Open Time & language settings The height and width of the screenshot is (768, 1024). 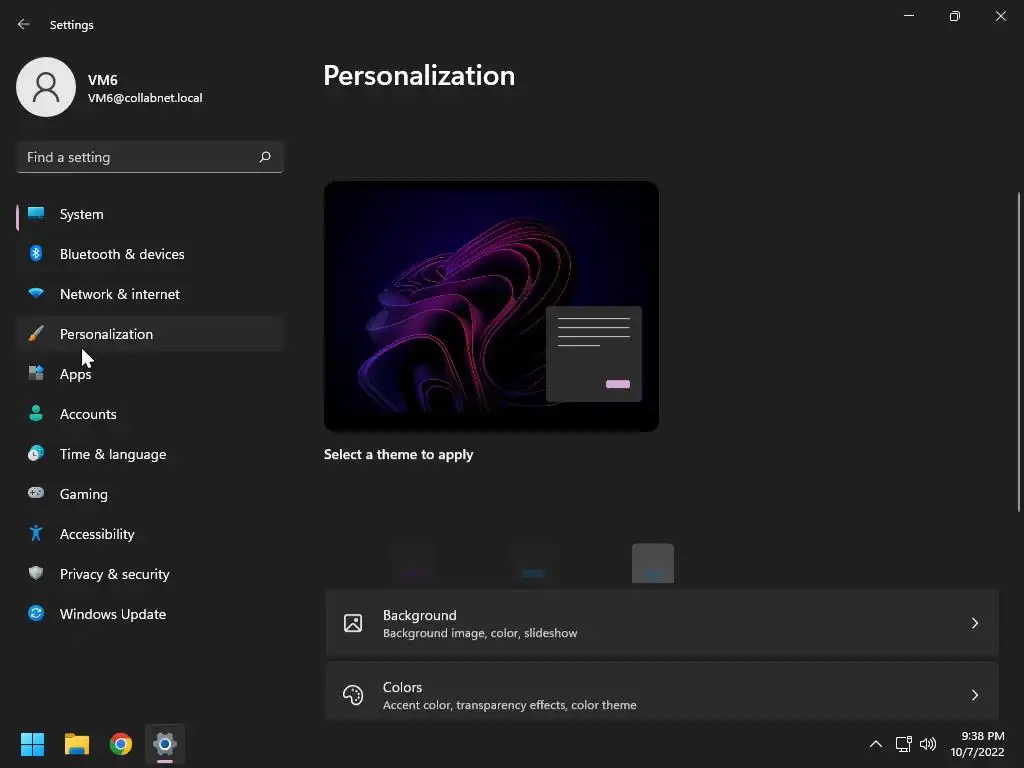[150, 454]
